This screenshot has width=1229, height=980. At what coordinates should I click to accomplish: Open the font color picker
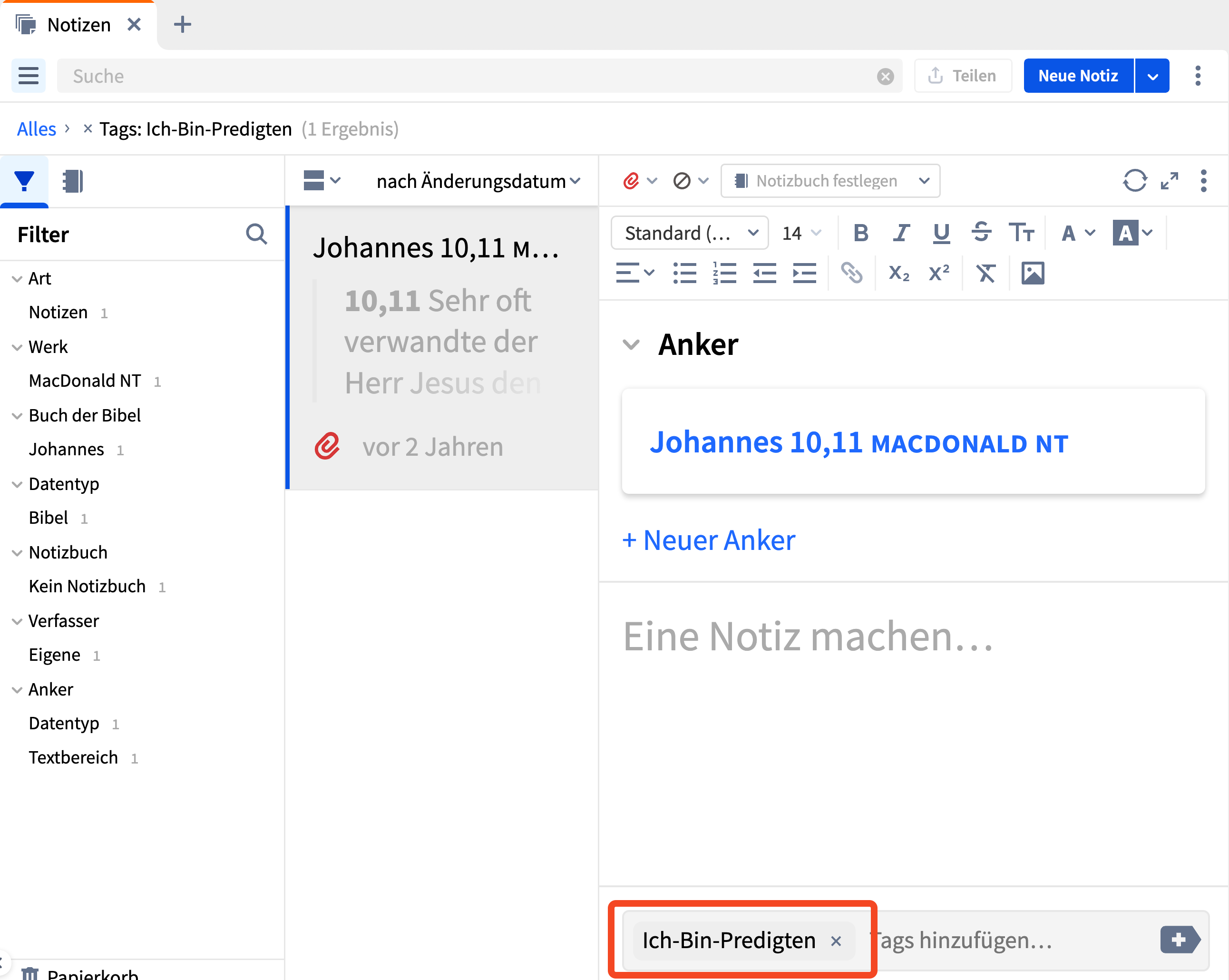coord(1079,233)
